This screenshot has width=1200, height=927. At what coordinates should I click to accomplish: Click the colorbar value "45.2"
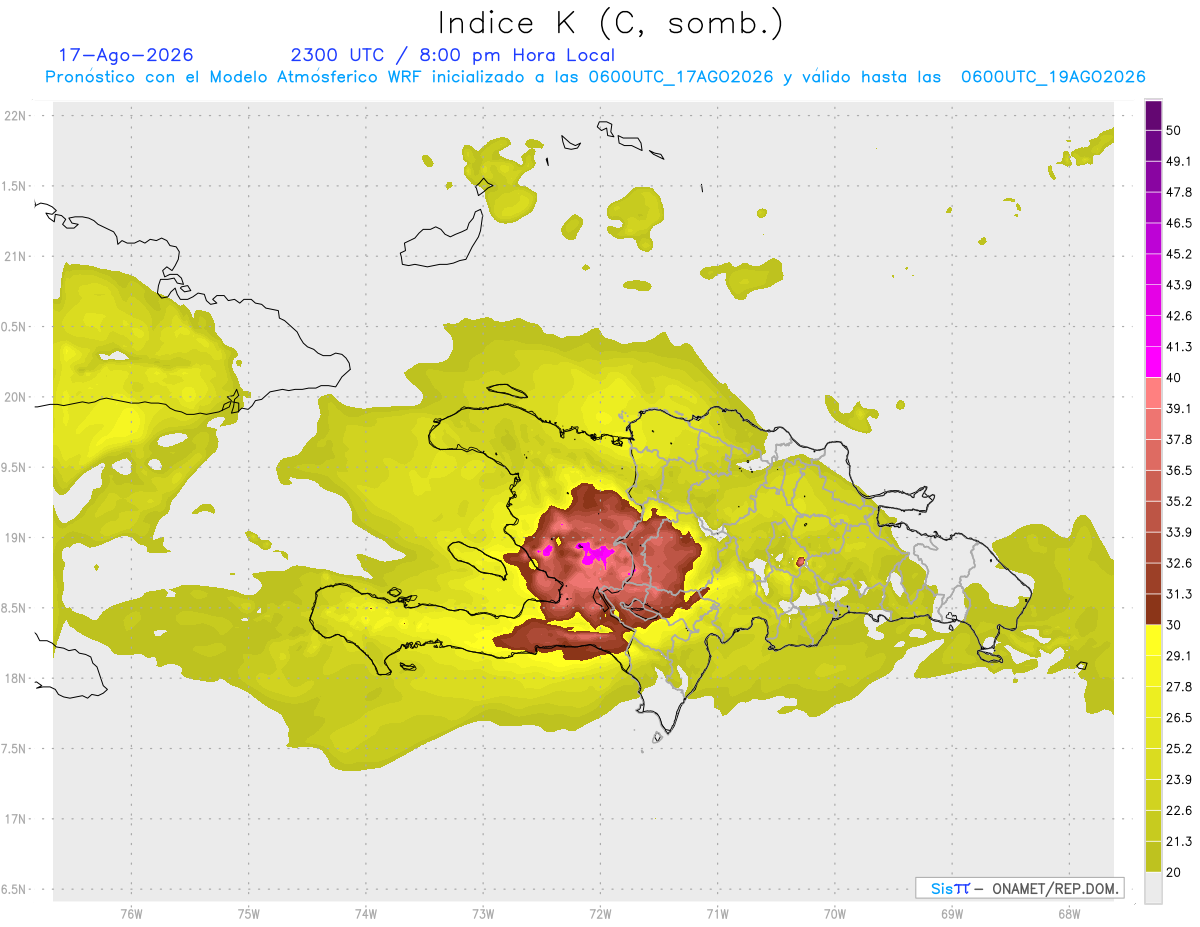pos(1178,254)
